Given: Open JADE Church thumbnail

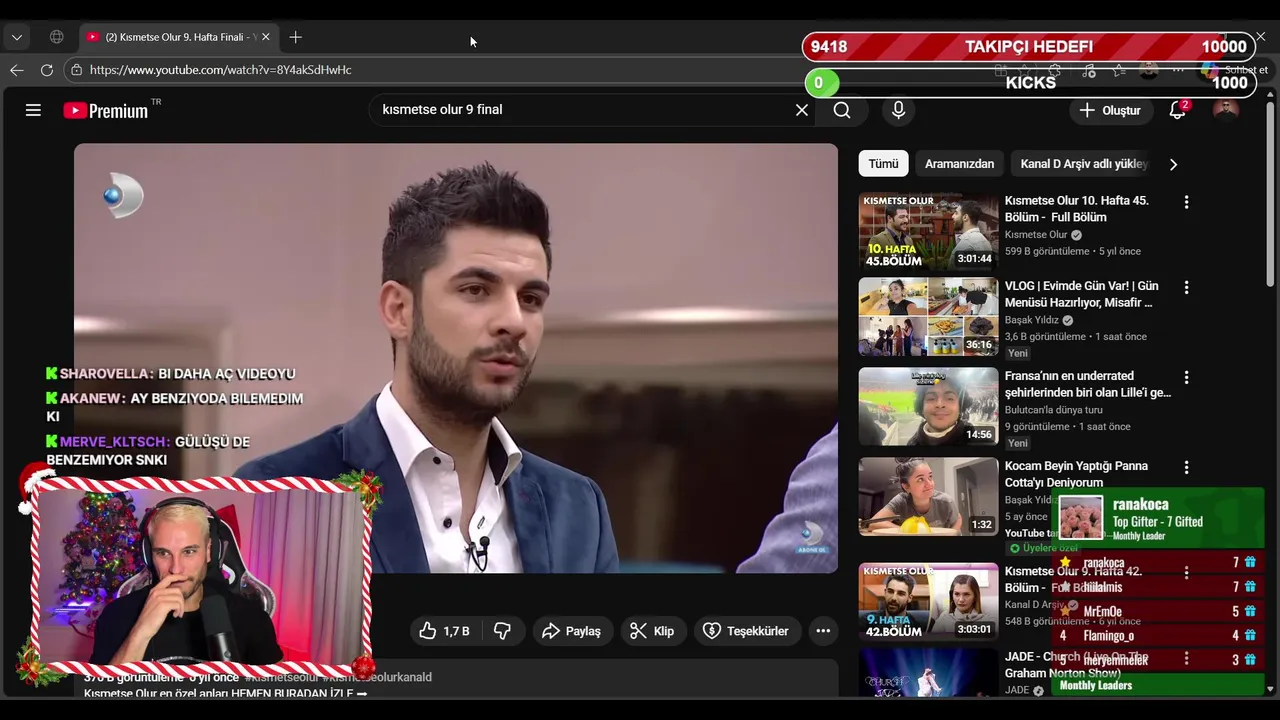Looking at the screenshot, I should 928,673.
